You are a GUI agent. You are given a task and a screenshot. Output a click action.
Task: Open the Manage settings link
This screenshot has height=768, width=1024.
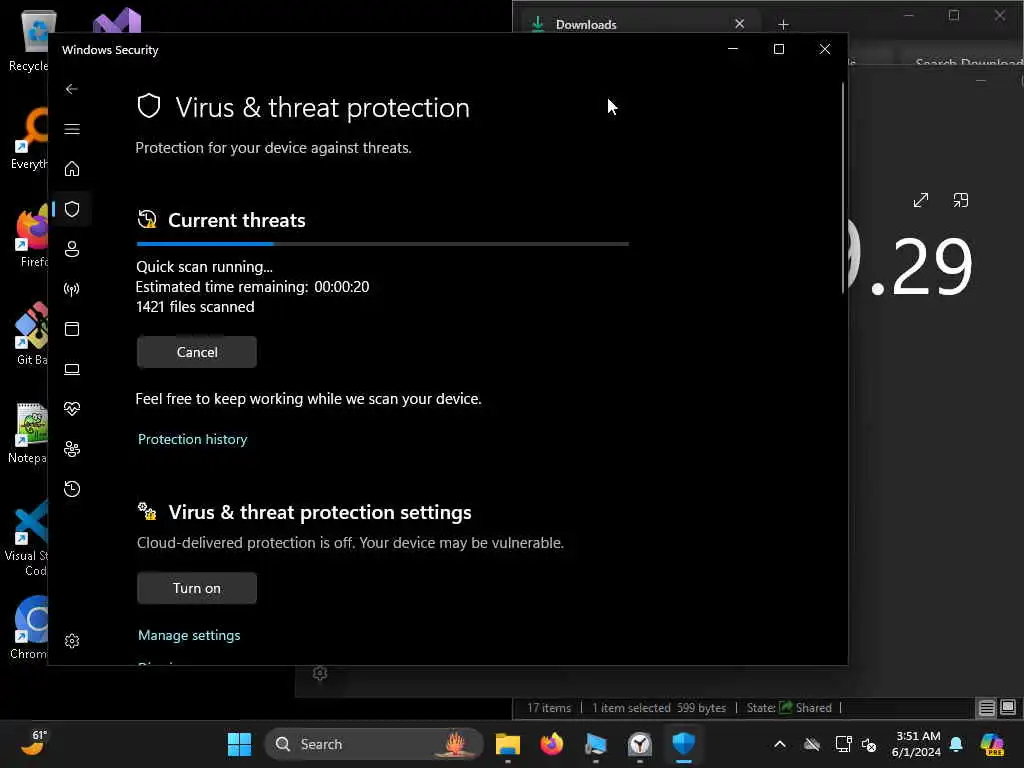[189, 635]
